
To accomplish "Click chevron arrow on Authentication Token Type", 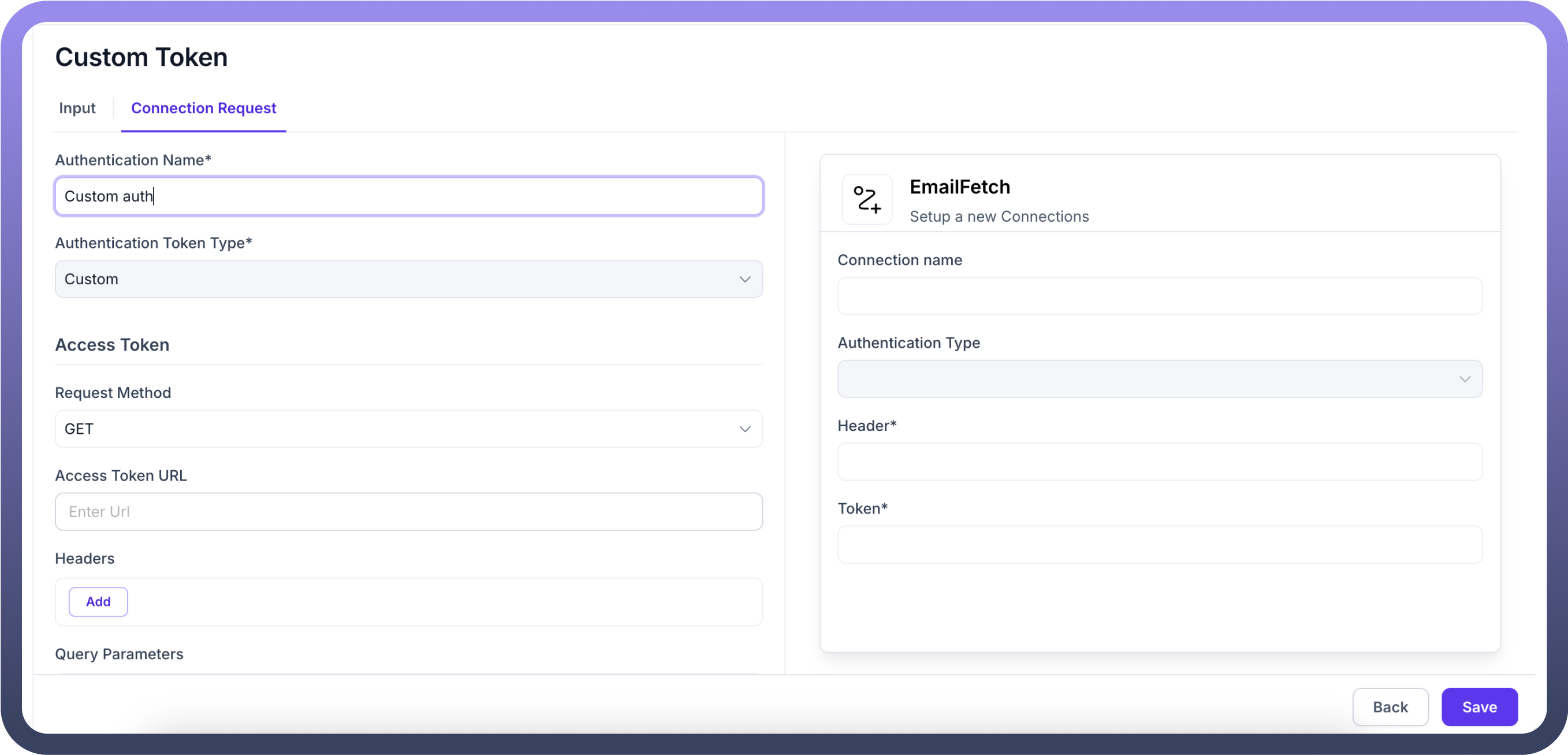I will click(744, 279).
